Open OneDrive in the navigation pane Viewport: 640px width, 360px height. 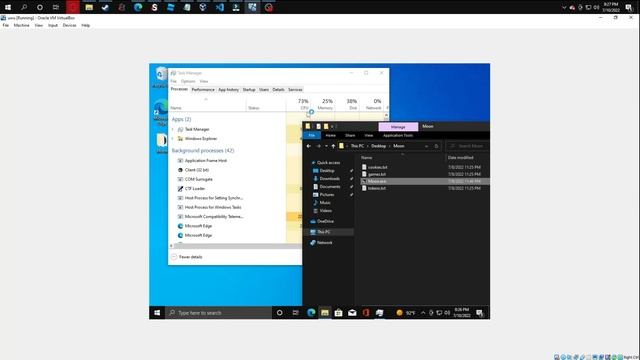[325, 221]
